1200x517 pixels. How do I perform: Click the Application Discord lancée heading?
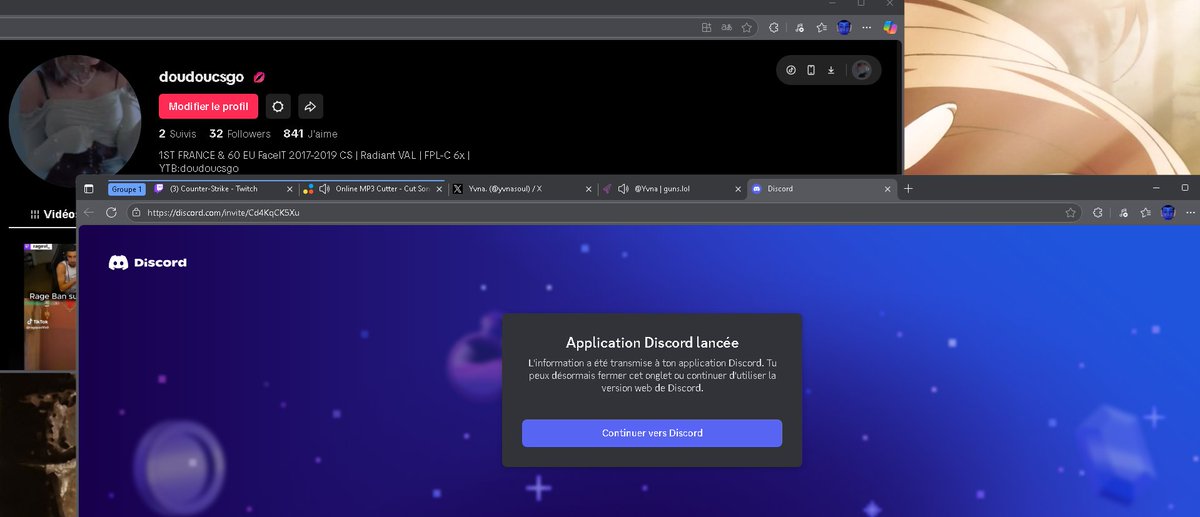click(x=652, y=342)
